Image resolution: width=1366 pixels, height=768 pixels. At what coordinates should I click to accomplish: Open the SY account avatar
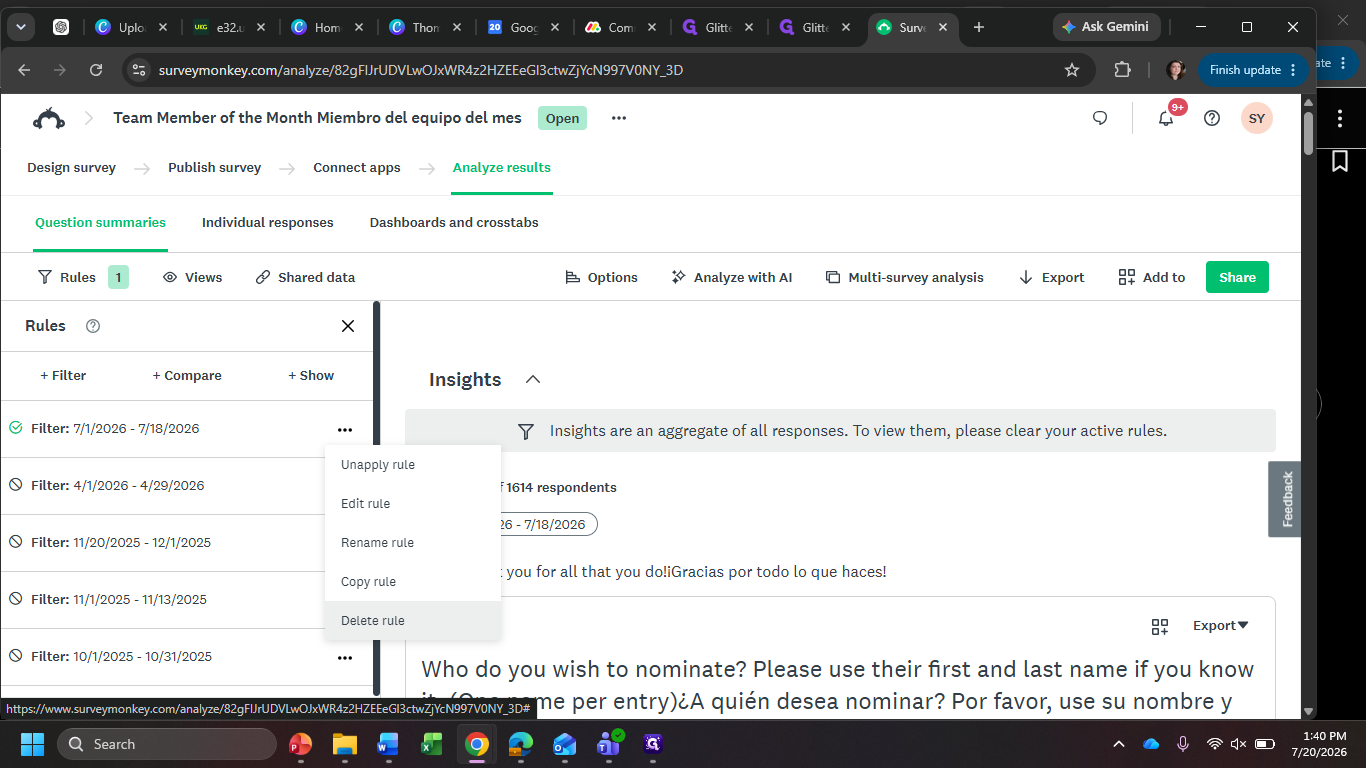(x=1257, y=118)
